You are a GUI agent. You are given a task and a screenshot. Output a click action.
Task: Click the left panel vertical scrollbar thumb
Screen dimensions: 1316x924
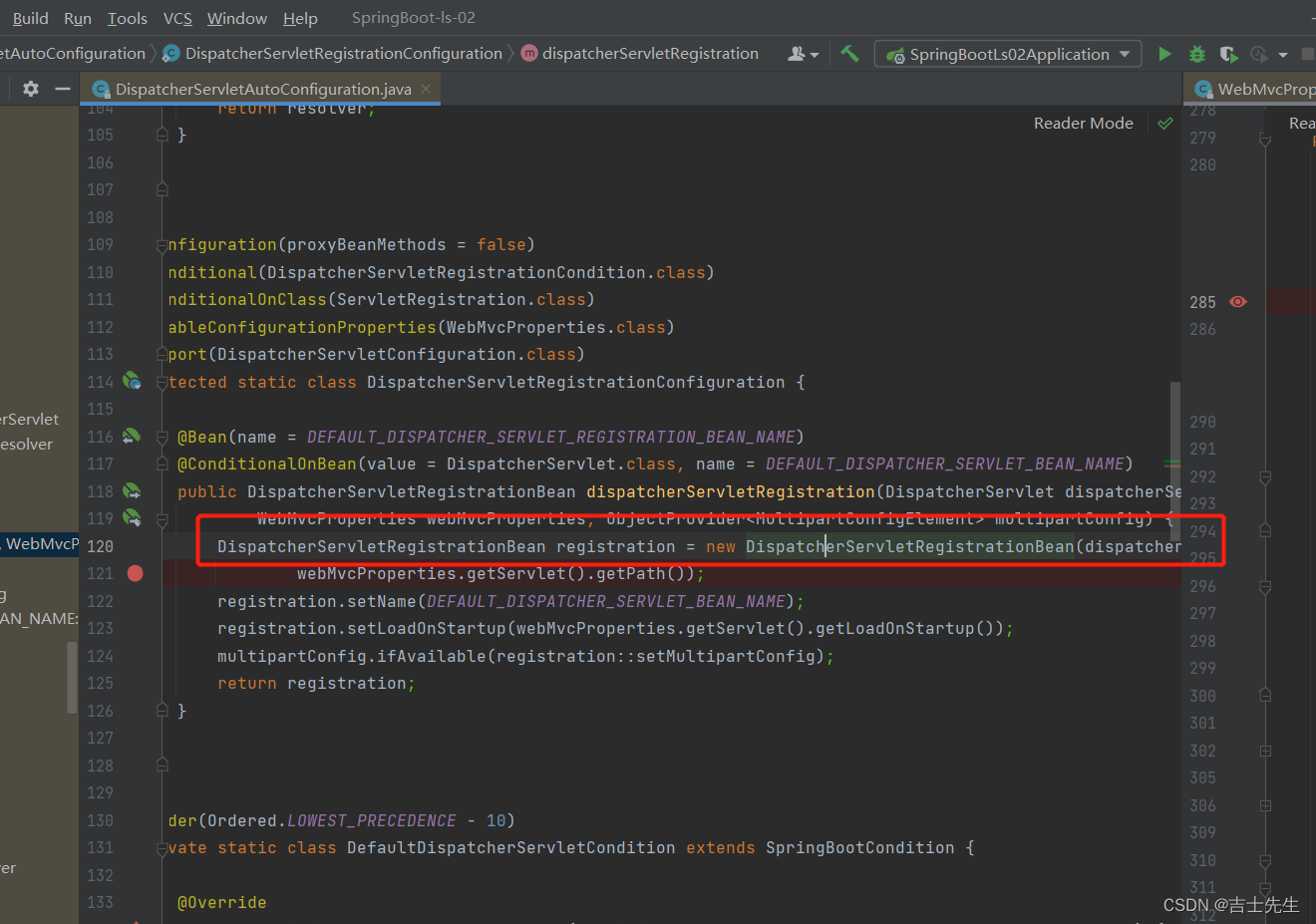[x=72, y=678]
